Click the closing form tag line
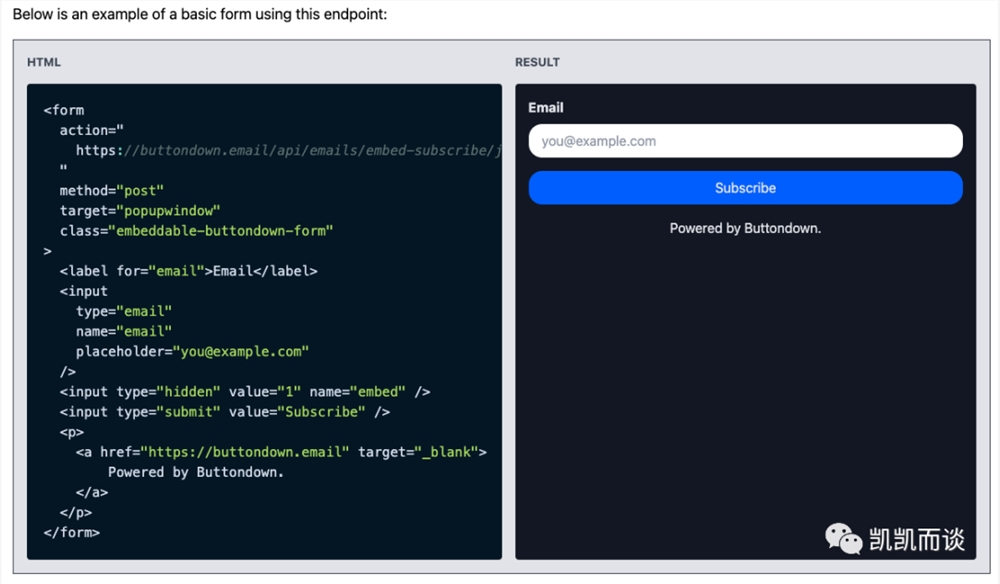Screen dimensions: 1000x584 point(71,532)
